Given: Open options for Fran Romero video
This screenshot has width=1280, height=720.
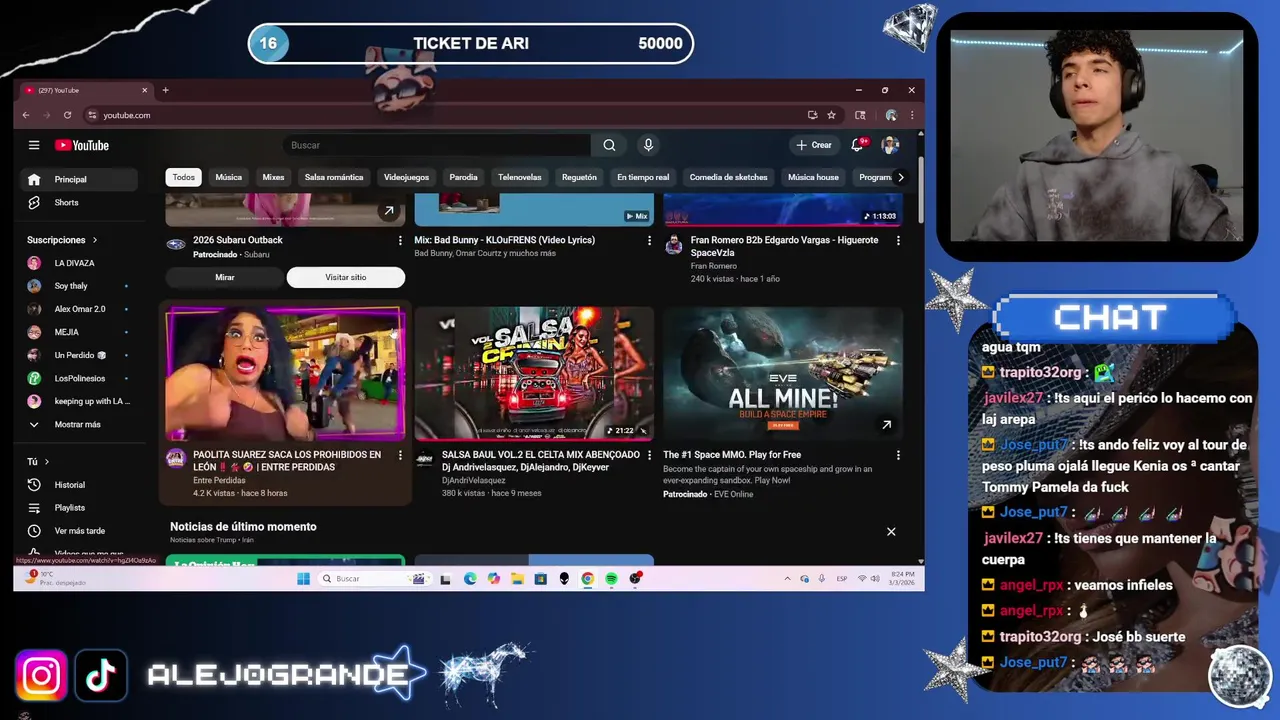Looking at the screenshot, I should coord(898,241).
